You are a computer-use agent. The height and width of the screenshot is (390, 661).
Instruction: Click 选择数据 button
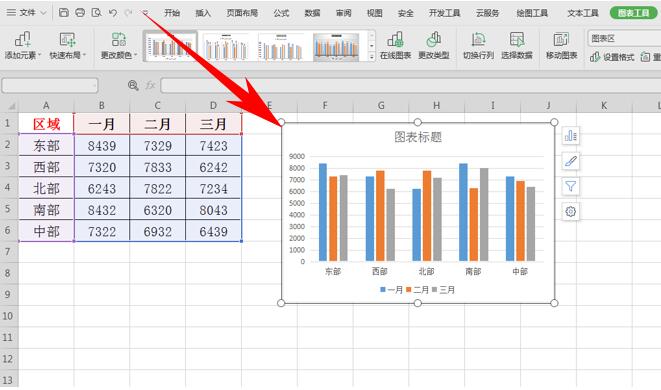click(517, 46)
